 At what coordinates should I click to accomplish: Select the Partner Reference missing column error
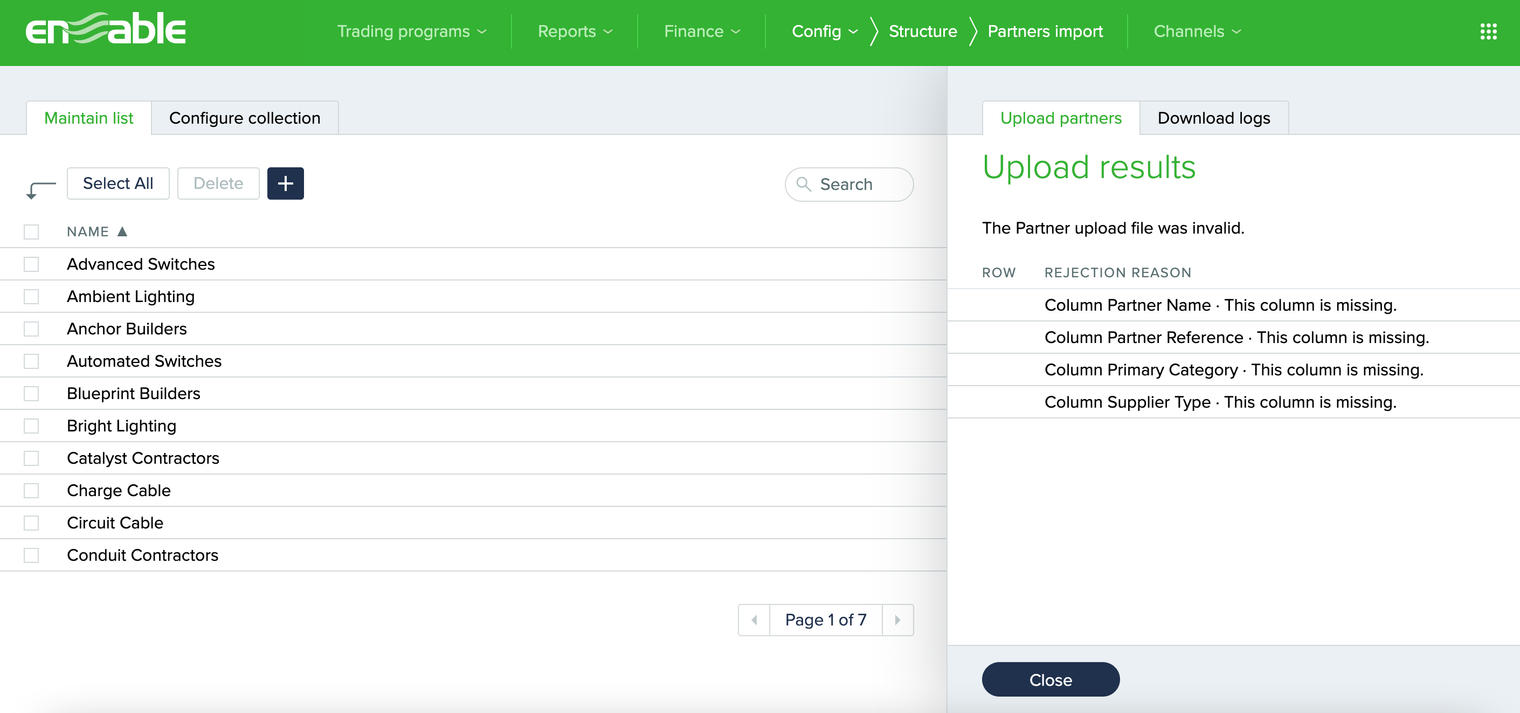[x=1237, y=337]
